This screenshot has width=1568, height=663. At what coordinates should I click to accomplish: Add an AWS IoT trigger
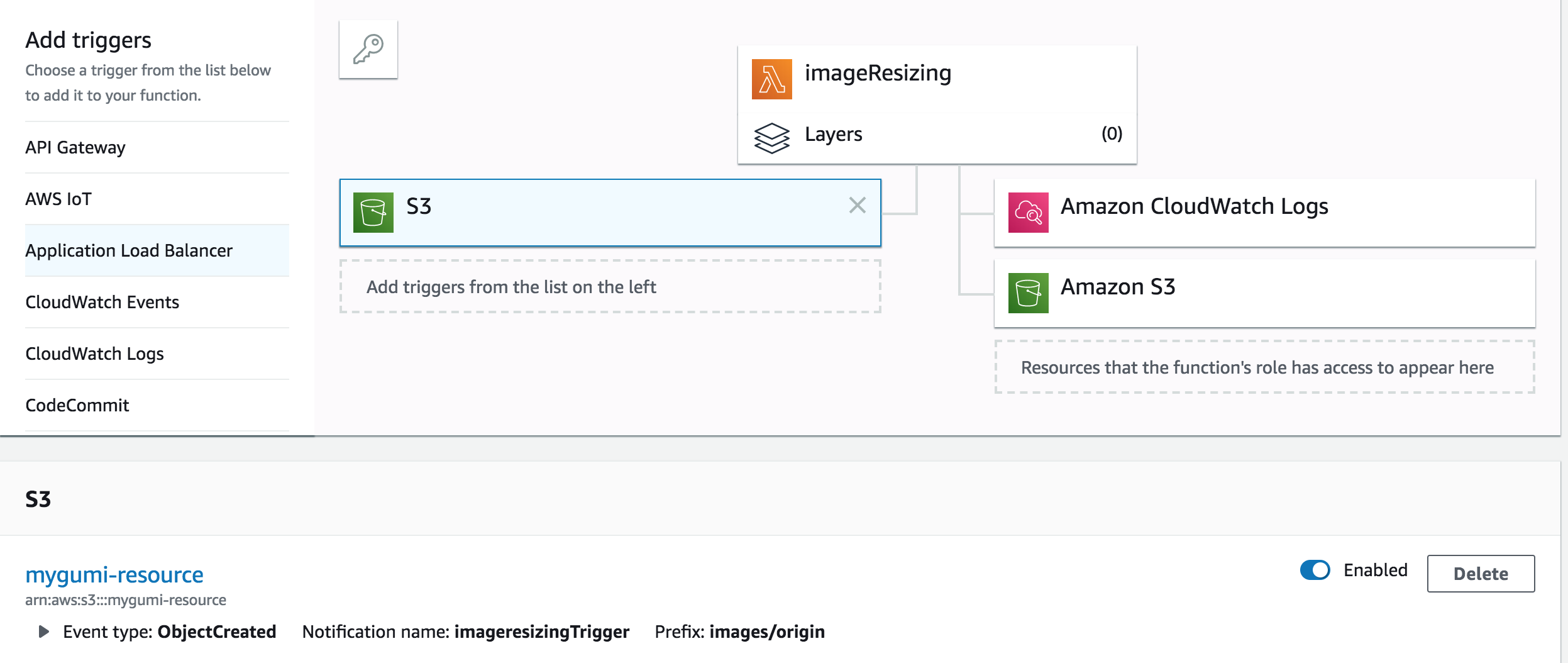coord(157,199)
